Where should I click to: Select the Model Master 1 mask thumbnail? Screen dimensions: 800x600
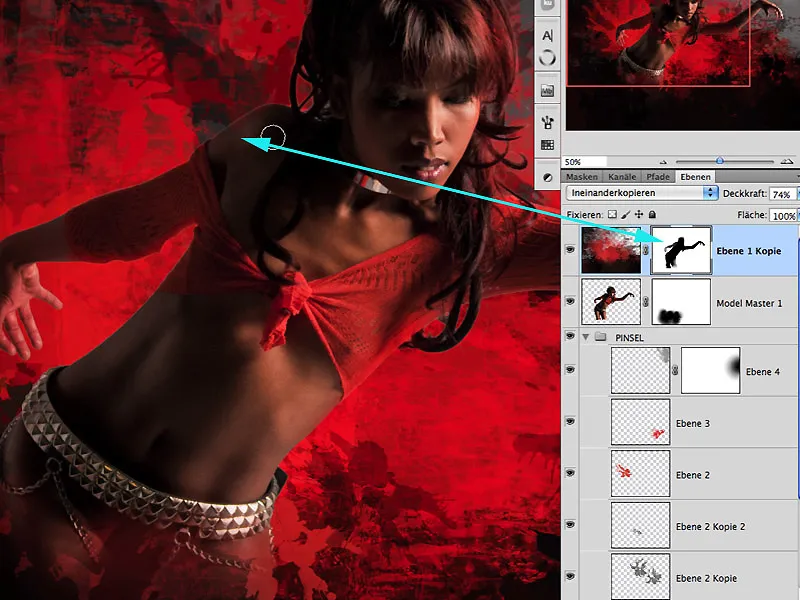pos(681,302)
